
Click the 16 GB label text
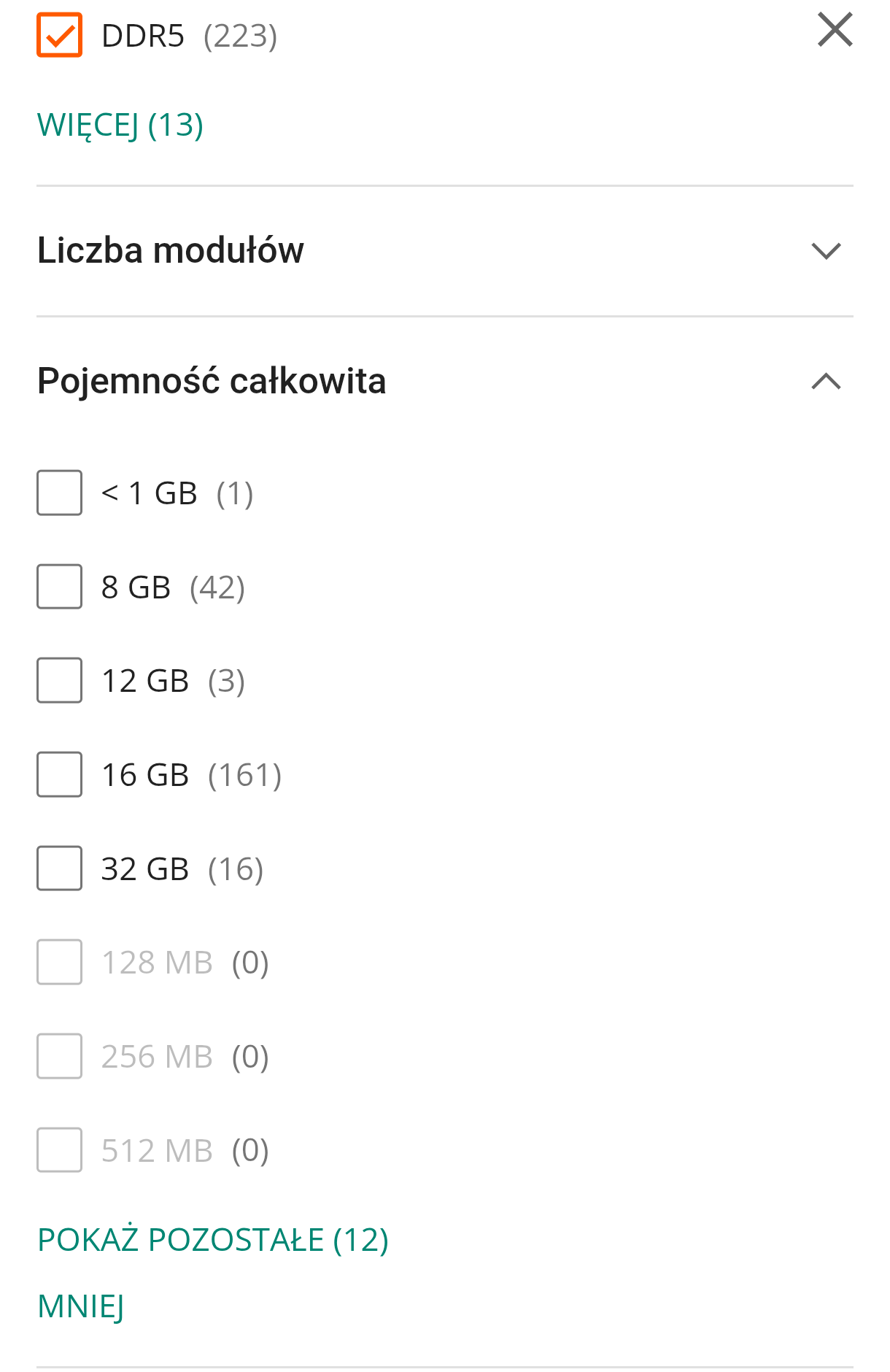pyautogui.click(x=145, y=775)
